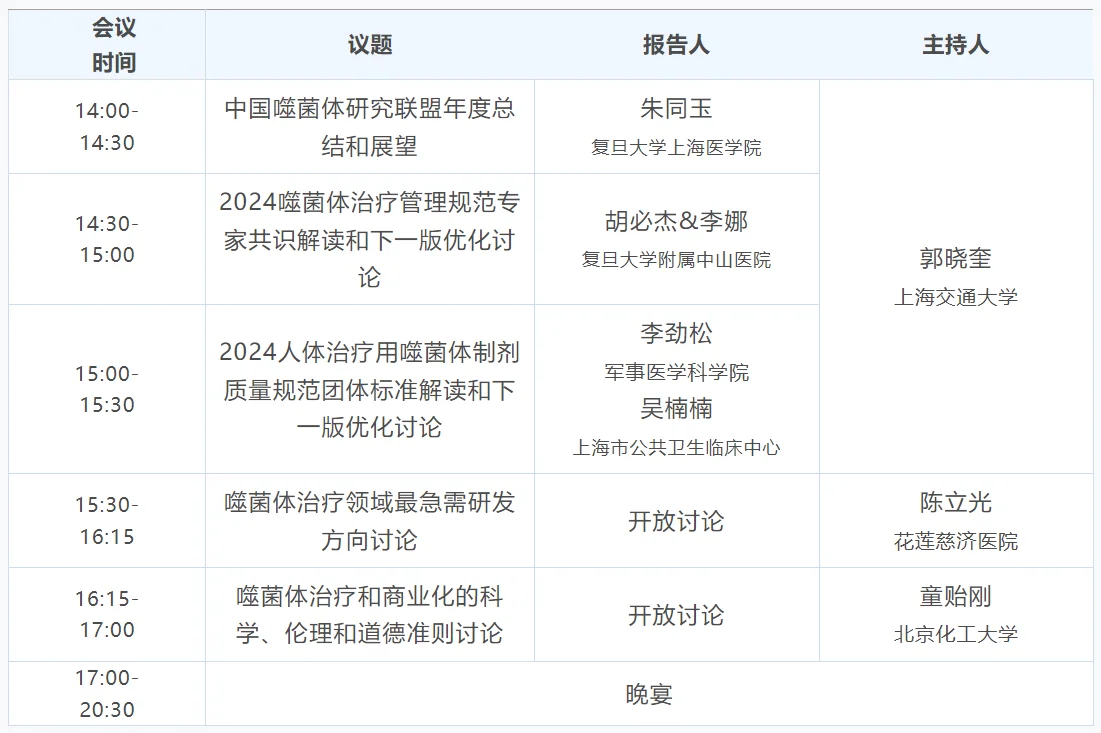
Task: Click topic 2024噬菌体治疗管理规范专家共识解读
Action: point(370,239)
